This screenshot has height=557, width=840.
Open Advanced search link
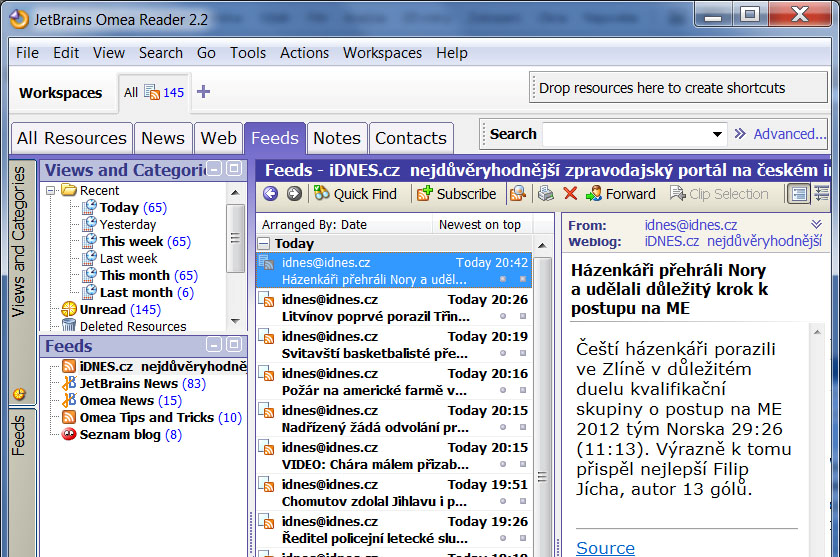(x=790, y=134)
